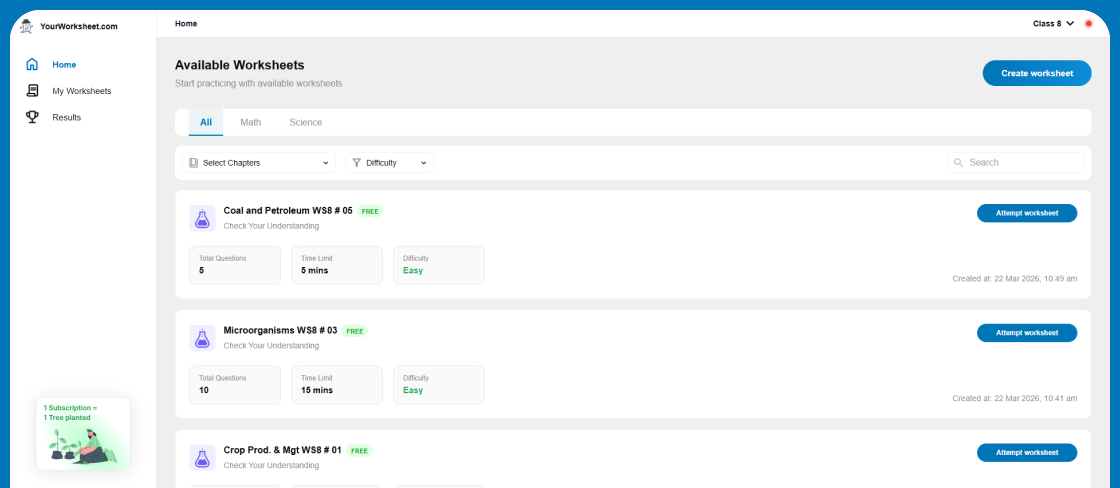Click the funnel icon in Difficulty filter
The height and width of the screenshot is (488, 1120).
tap(356, 163)
